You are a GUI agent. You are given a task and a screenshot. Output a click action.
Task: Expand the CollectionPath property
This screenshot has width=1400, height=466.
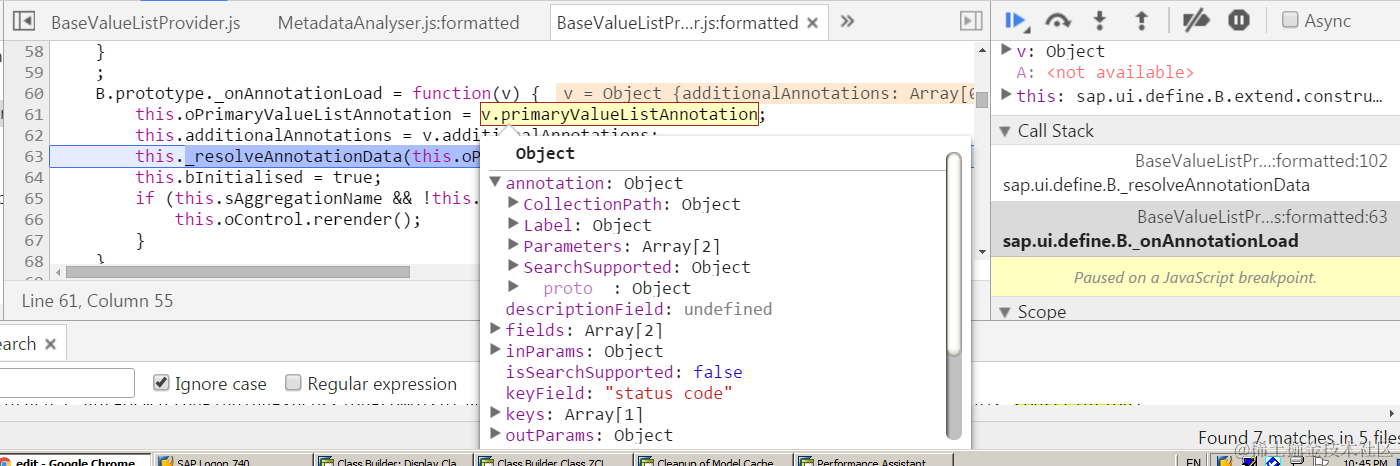[513, 204]
